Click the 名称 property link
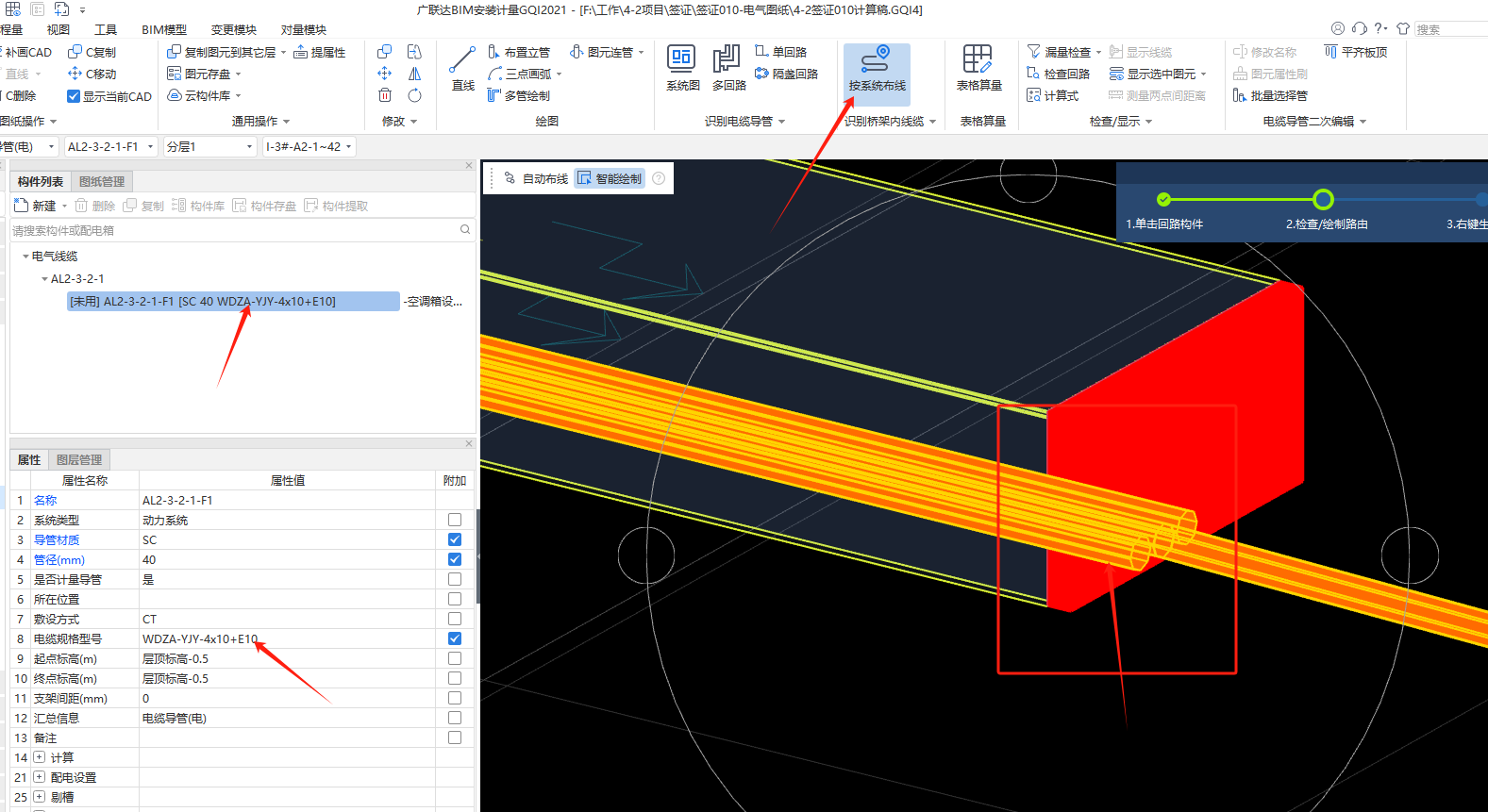 pyautogui.click(x=45, y=500)
